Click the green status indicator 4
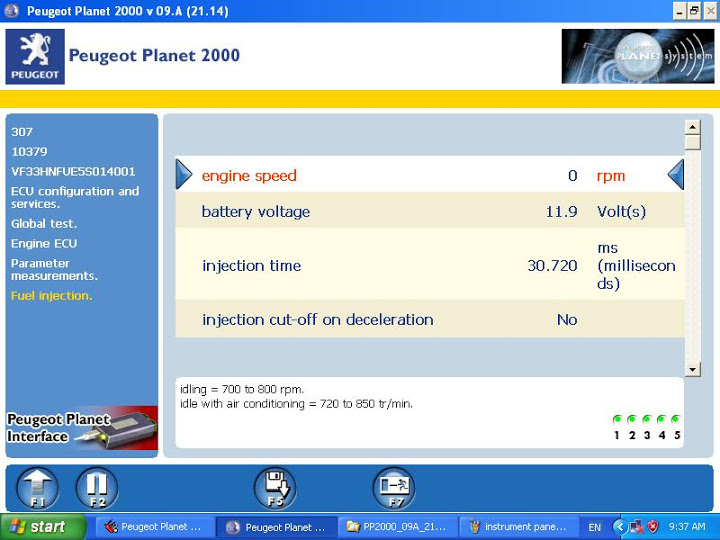Image resolution: width=720 pixels, height=540 pixels. (661, 419)
